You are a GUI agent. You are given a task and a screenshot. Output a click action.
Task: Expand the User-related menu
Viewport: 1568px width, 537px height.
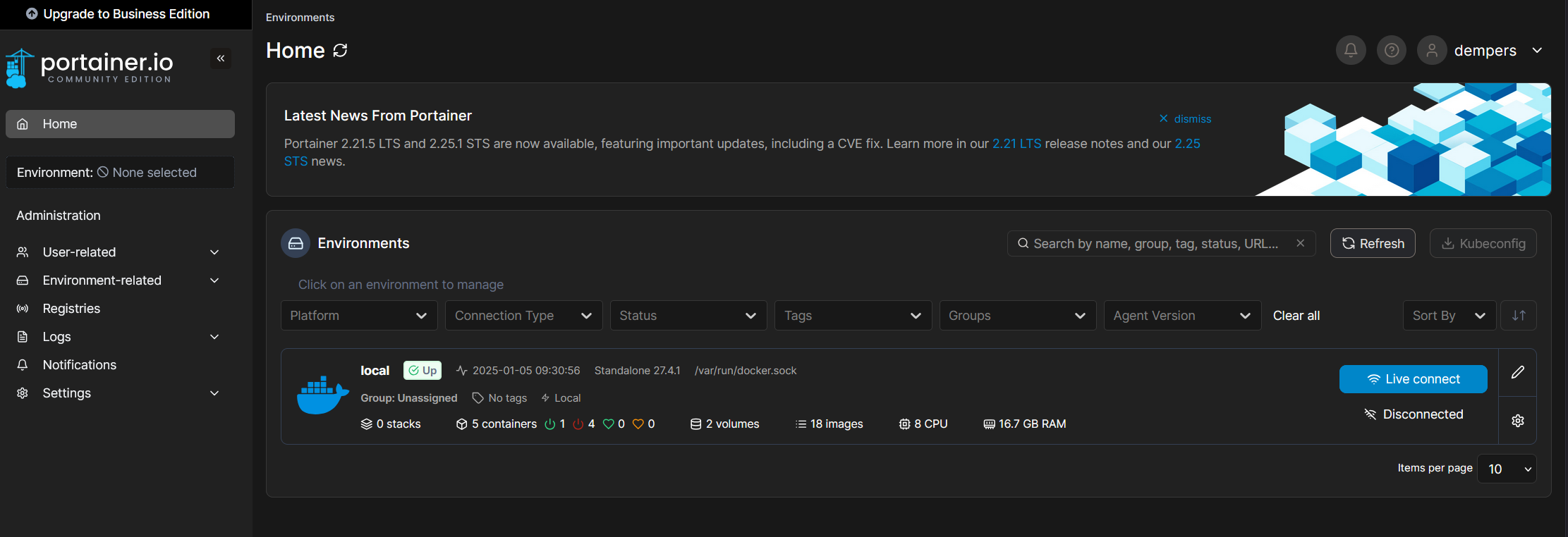pyautogui.click(x=118, y=252)
